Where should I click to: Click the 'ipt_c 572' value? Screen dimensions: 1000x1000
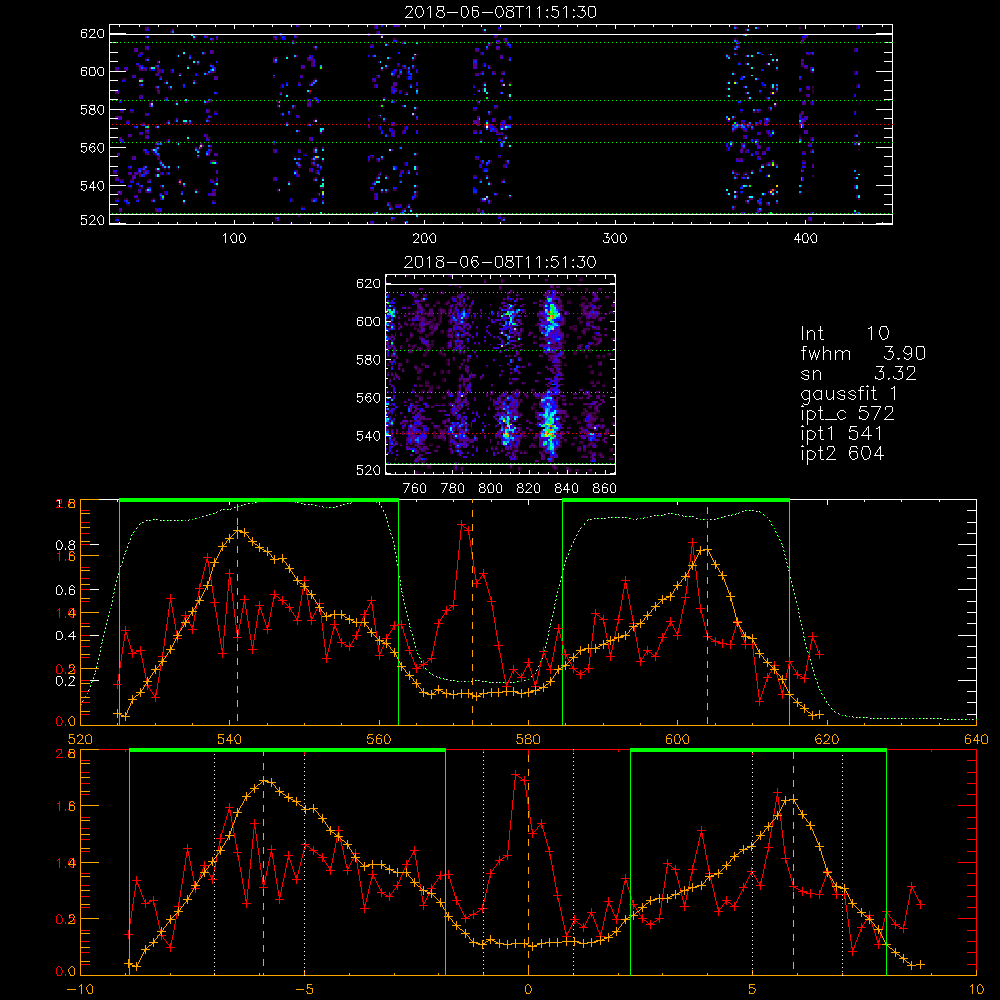pyautogui.click(x=847, y=414)
